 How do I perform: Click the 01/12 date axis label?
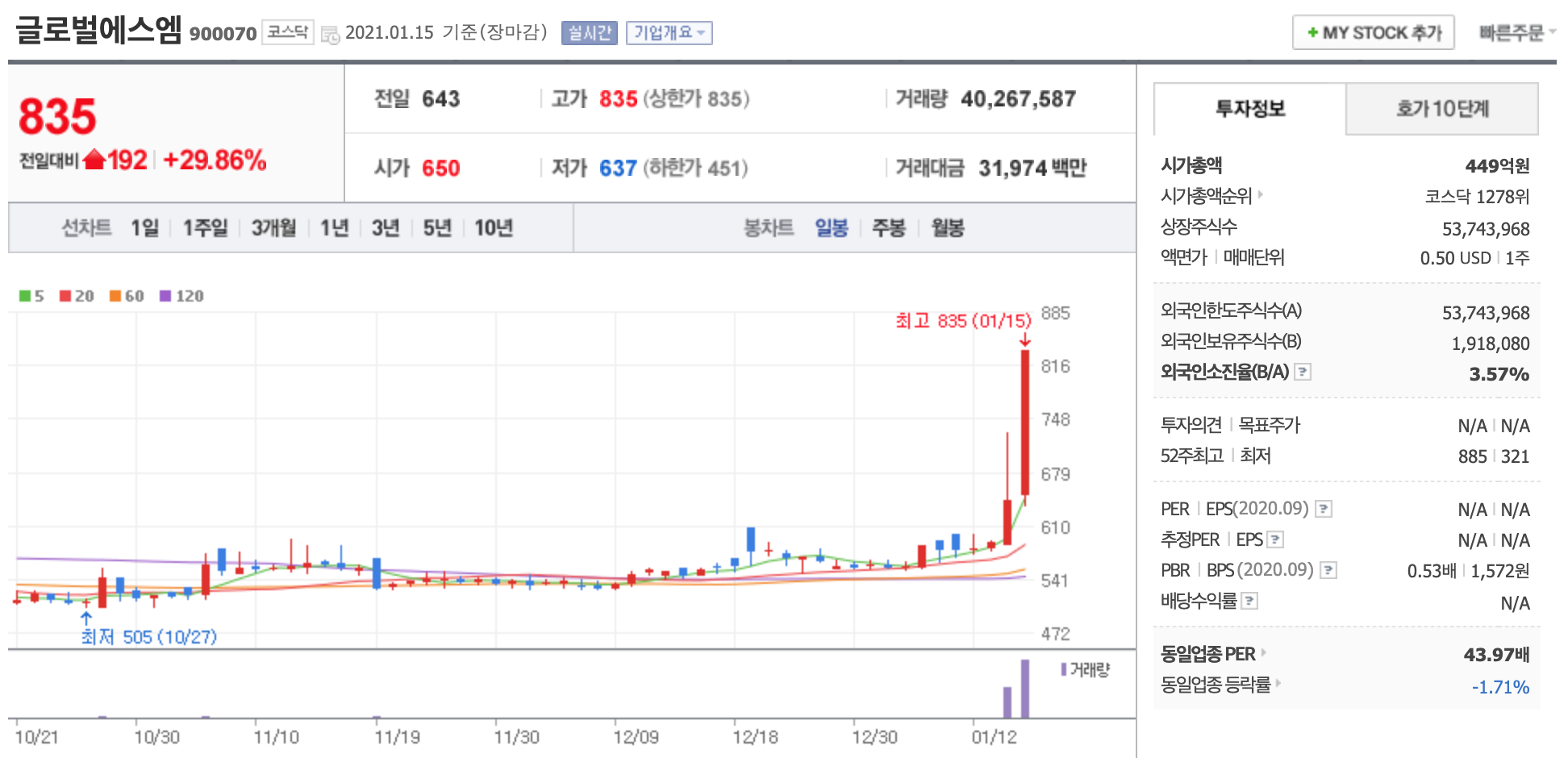tap(994, 737)
